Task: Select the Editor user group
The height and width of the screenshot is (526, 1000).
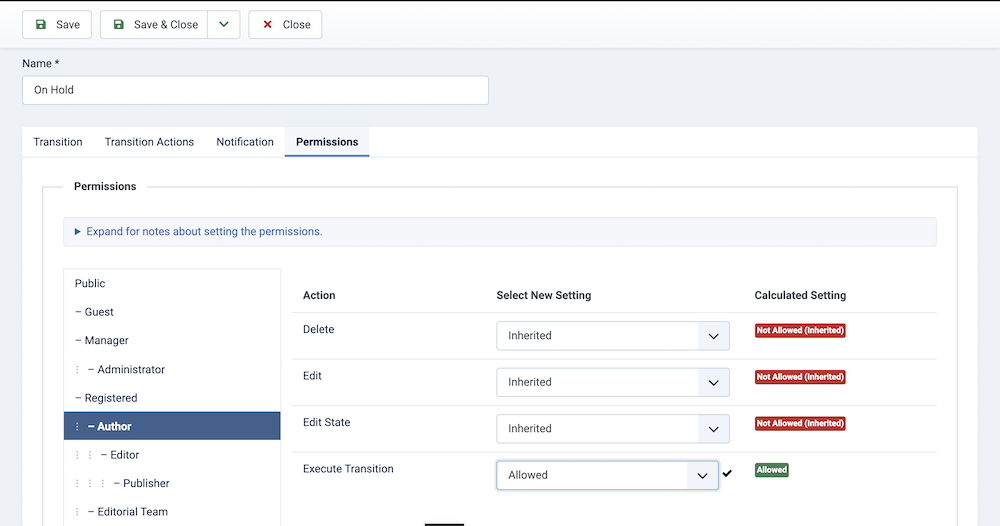Action: 124,455
